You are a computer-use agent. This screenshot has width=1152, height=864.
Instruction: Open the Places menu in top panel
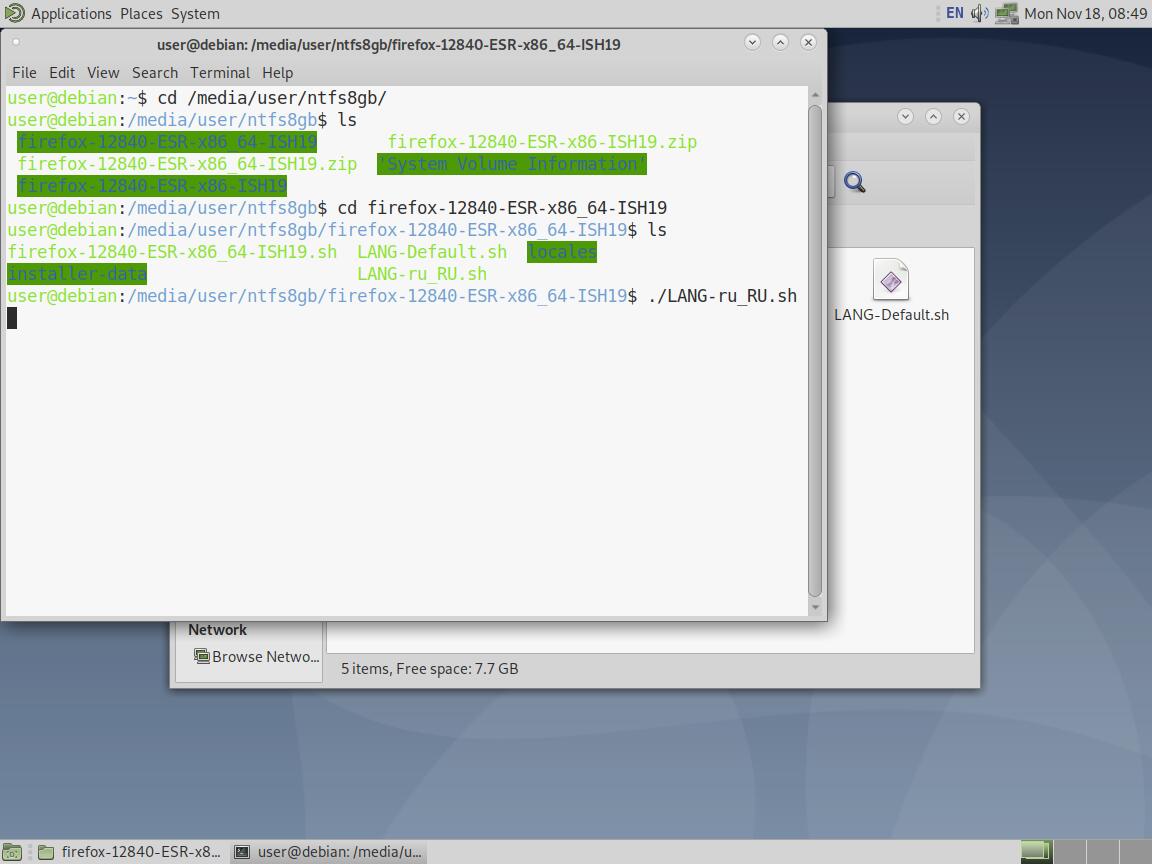141,13
